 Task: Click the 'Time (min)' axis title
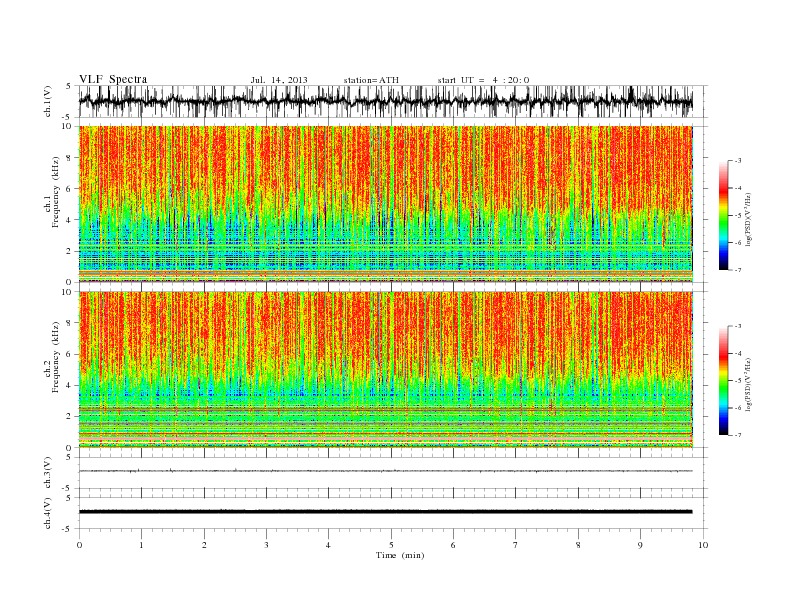(400, 555)
